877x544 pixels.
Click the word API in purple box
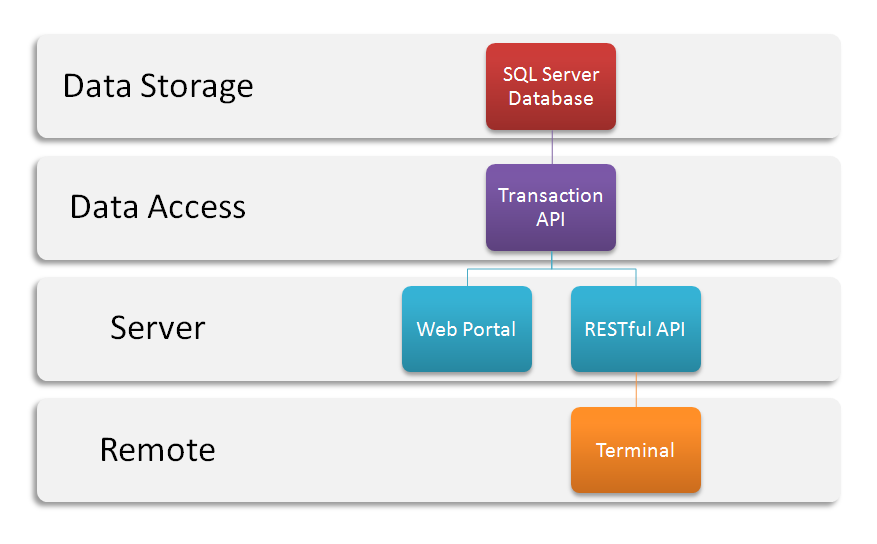[x=551, y=219]
